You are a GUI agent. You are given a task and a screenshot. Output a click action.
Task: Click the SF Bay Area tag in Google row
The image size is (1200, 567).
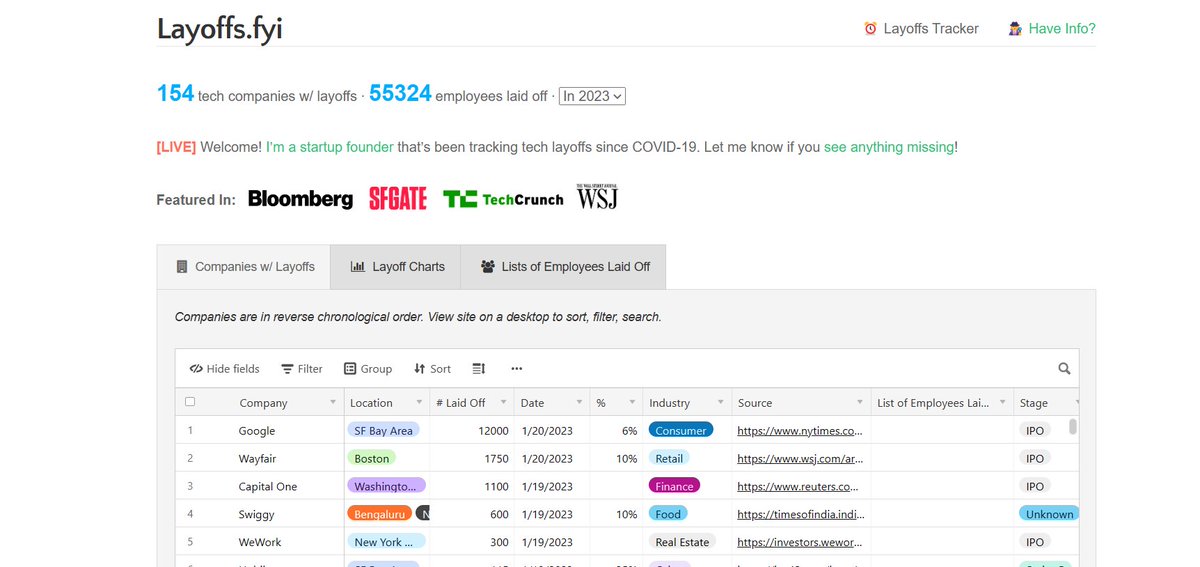pos(383,431)
